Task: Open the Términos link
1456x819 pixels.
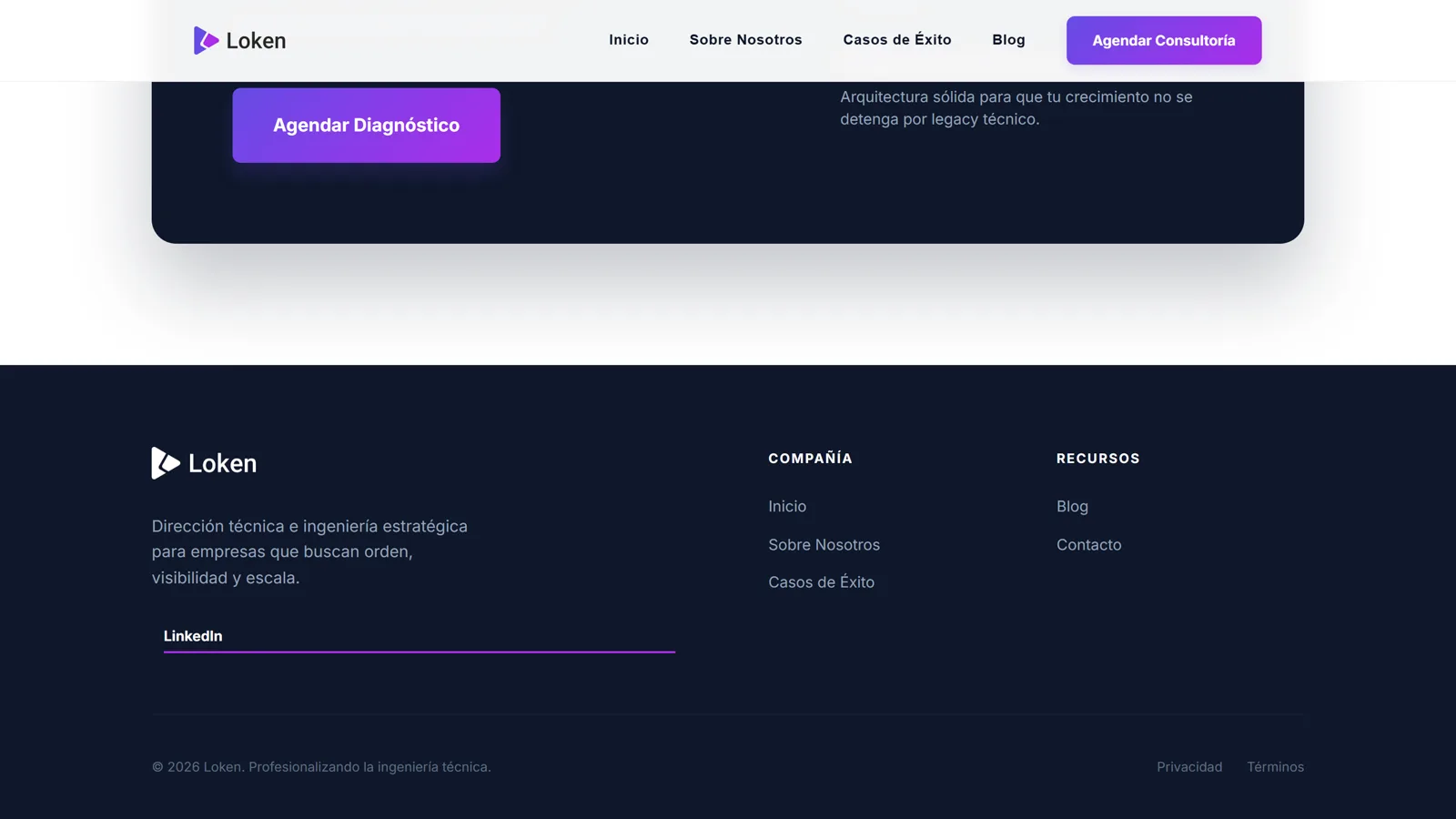Action: click(1275, 767)
